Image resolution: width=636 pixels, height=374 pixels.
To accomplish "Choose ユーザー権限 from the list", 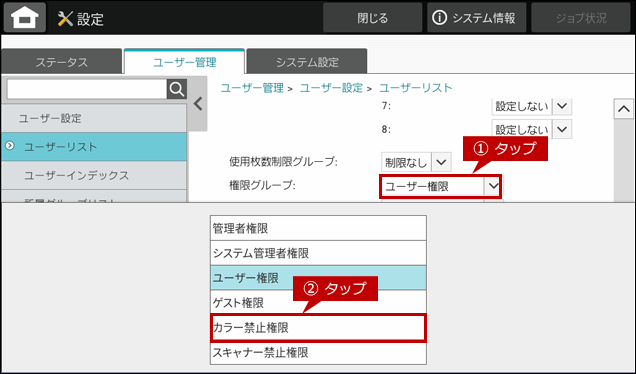I will (318, 278).
